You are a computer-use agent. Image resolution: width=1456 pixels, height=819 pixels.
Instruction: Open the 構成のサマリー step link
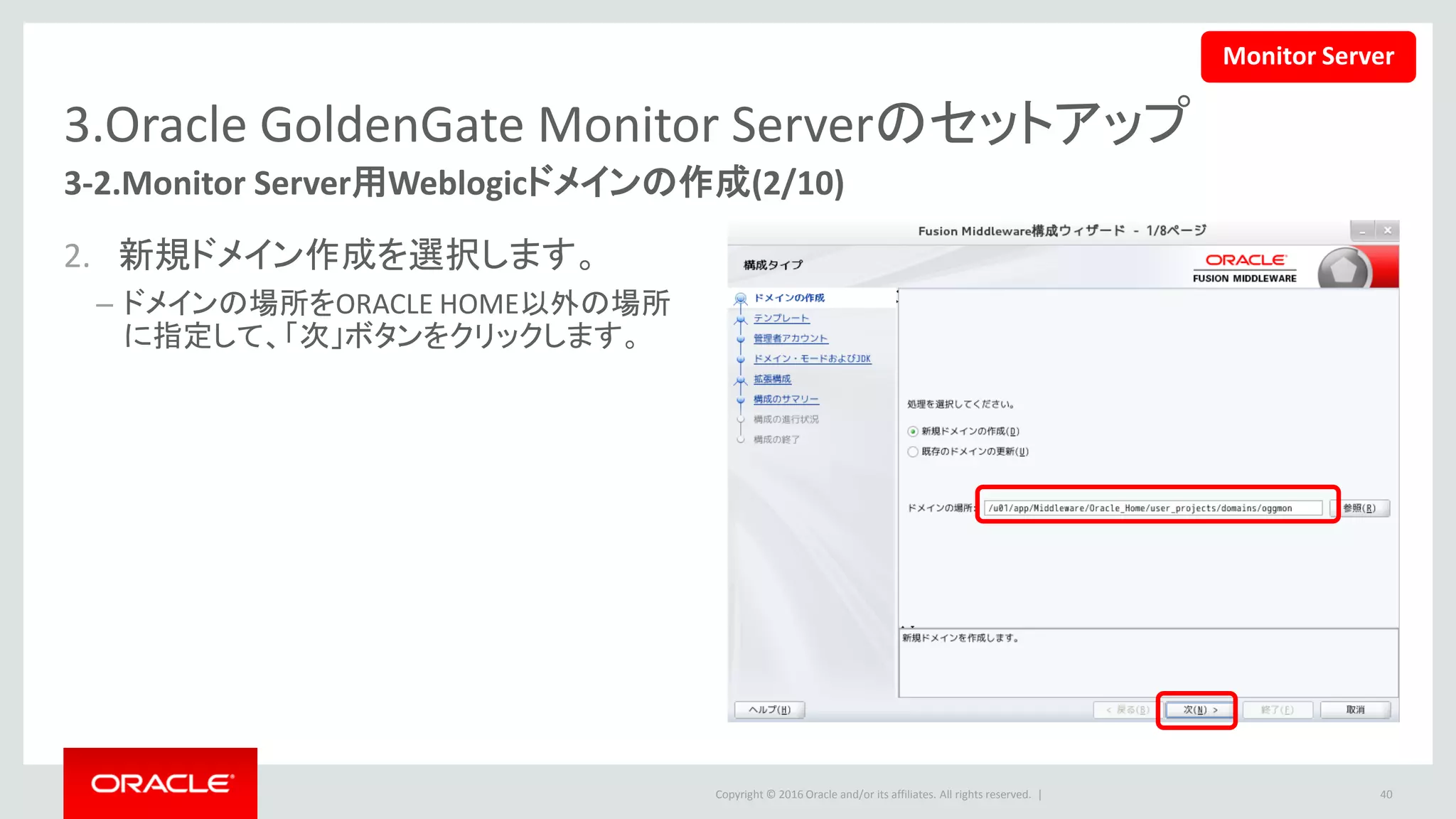pyautogui.click(x=786, y=399)
